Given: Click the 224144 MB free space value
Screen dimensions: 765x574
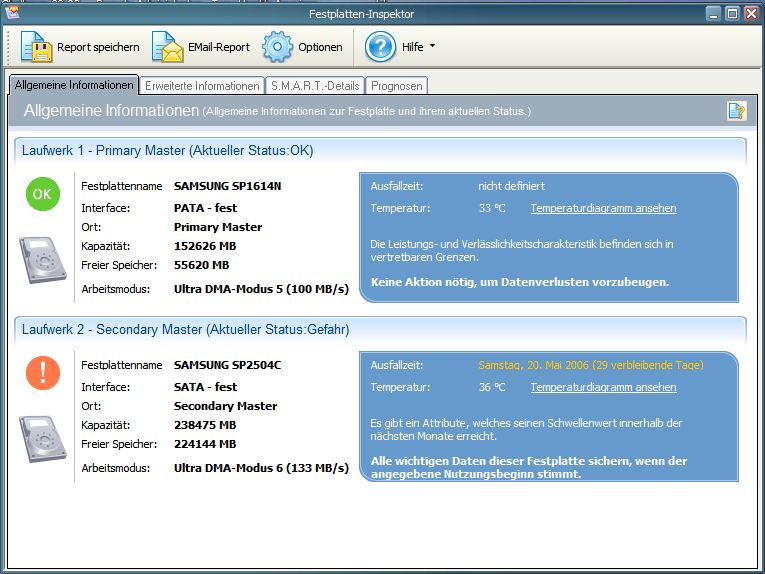Looking at the screenshot, I should (x=205, y=444).
